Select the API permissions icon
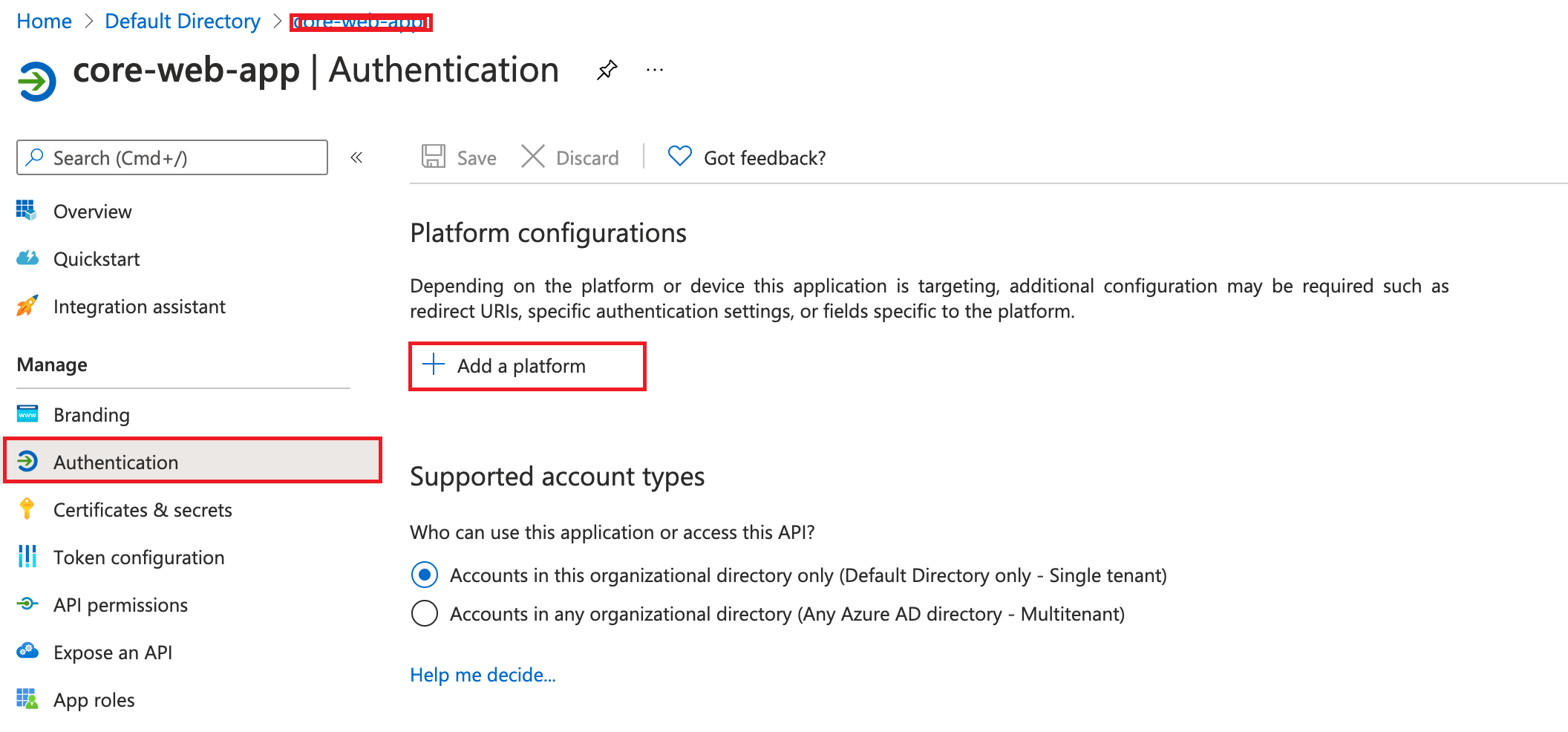 pos(27,604)
